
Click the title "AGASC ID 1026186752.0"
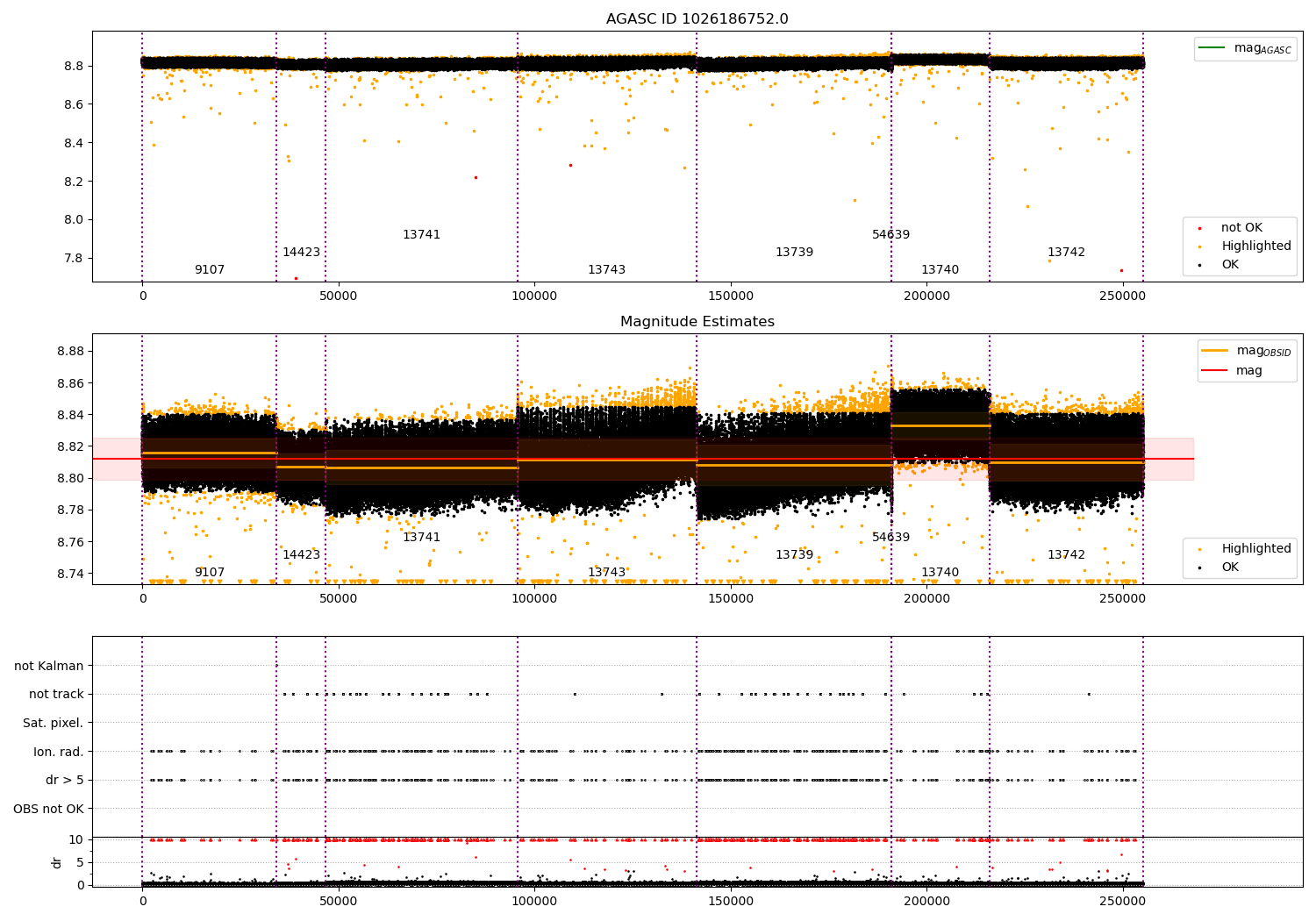pos(697,19)
